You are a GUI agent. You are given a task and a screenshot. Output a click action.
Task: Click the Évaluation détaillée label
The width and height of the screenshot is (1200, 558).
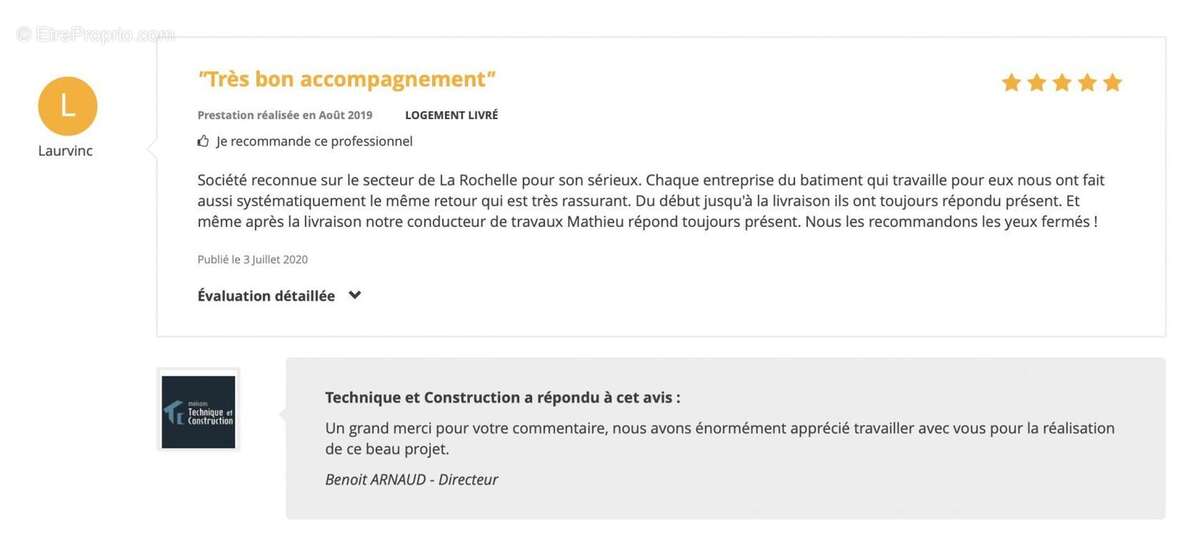point(266,296)
